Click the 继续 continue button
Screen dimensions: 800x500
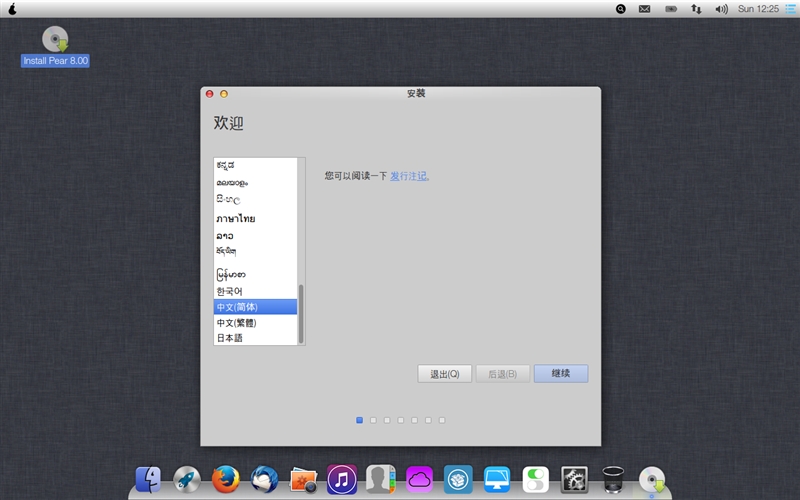pyautogui.click(x=561, y=373)
